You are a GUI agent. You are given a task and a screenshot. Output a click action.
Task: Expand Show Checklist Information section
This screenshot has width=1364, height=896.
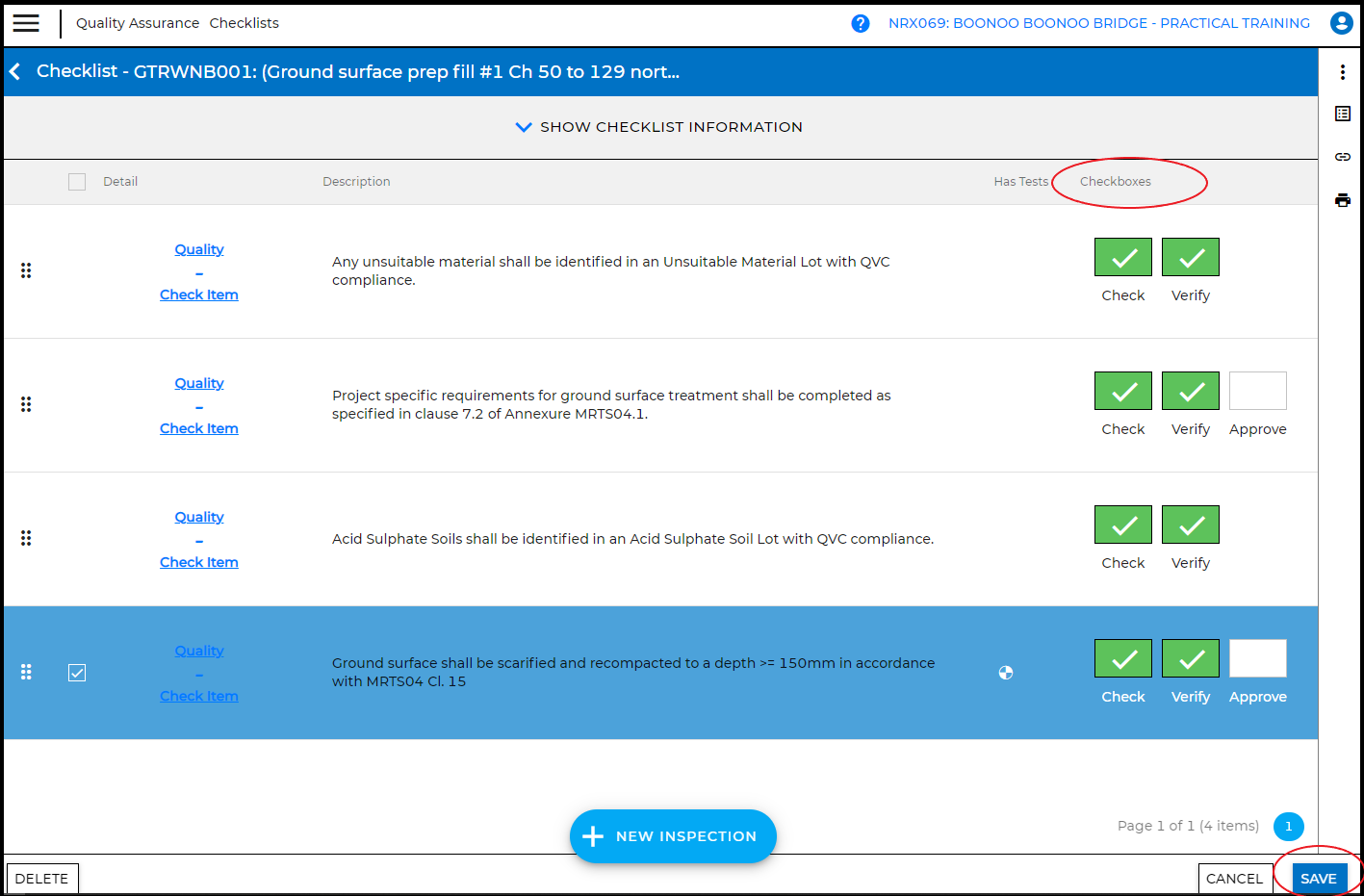tap(659, 127)
